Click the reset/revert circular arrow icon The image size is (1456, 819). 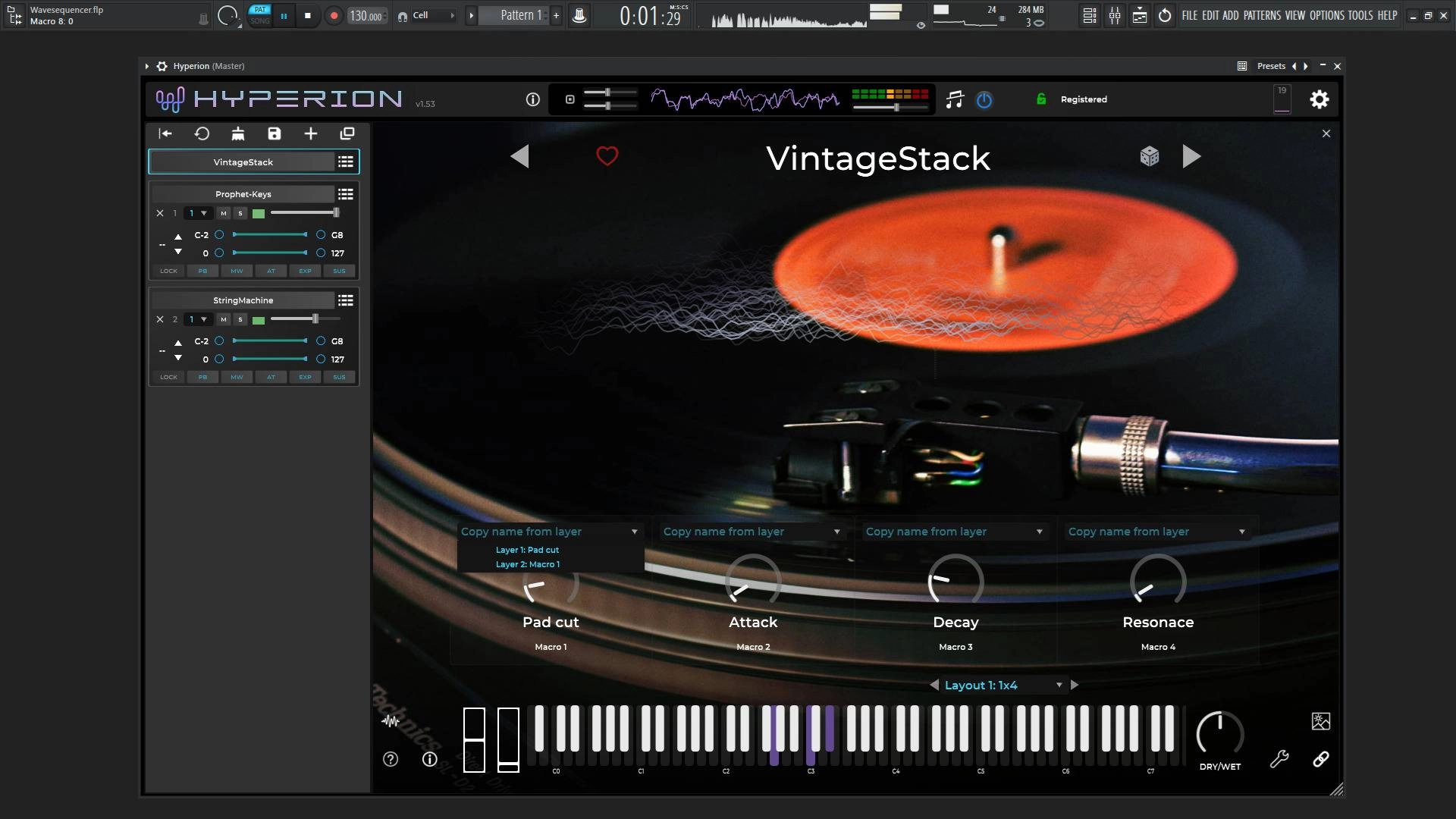point(202,133)
